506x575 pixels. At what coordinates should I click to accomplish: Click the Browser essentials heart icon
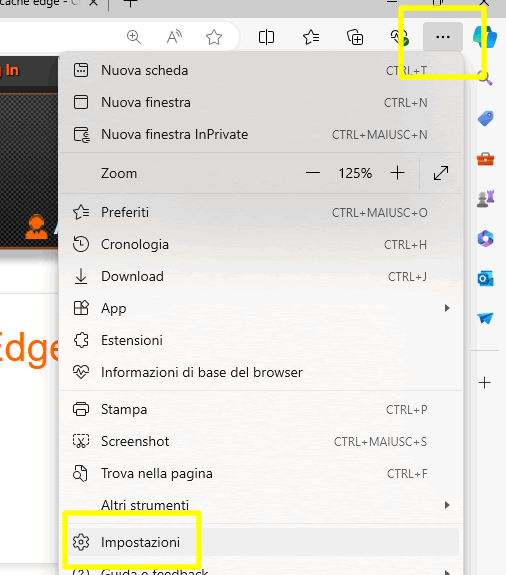[399, 37]
